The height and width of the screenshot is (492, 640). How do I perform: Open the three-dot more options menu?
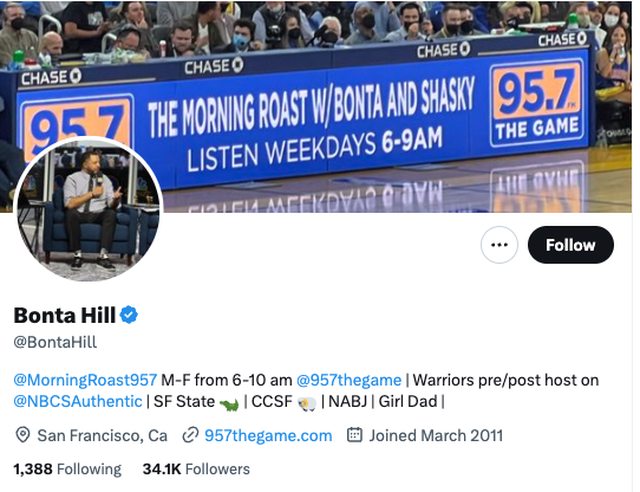[x=499, y=245]
